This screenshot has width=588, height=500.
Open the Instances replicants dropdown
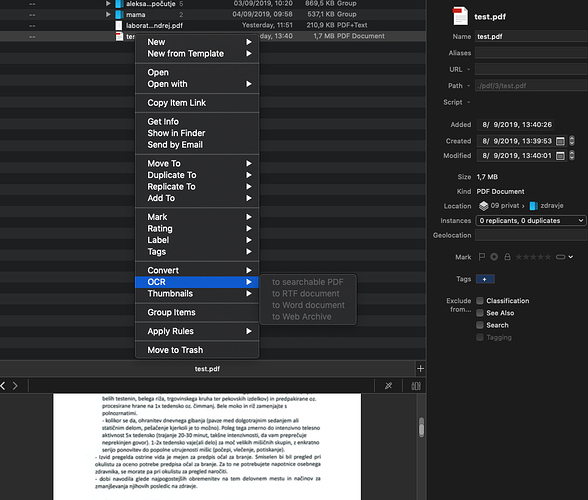click(531, 221)
